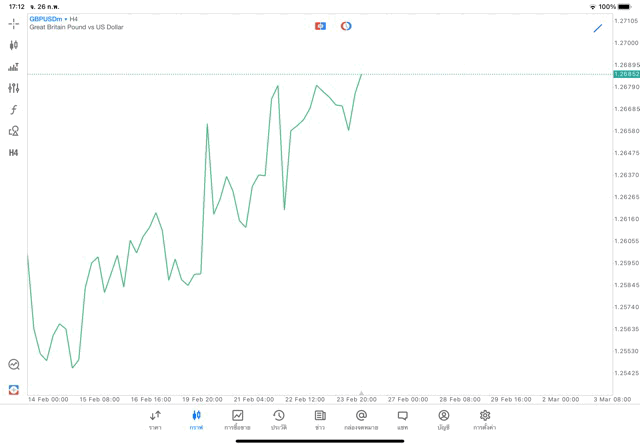Image resolution: width=640 pixels, height=447 pixels.
Task: Open the trade levels bar chart icon
Action: tap(13, 67)
